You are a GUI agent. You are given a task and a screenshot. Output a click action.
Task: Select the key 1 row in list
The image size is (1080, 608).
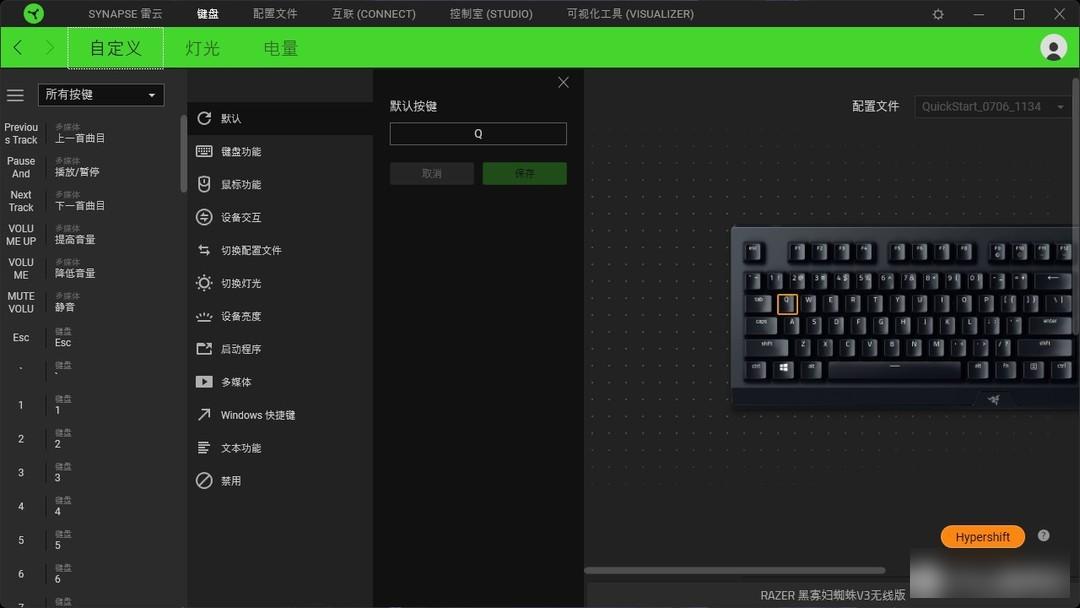tap(92, 405)
